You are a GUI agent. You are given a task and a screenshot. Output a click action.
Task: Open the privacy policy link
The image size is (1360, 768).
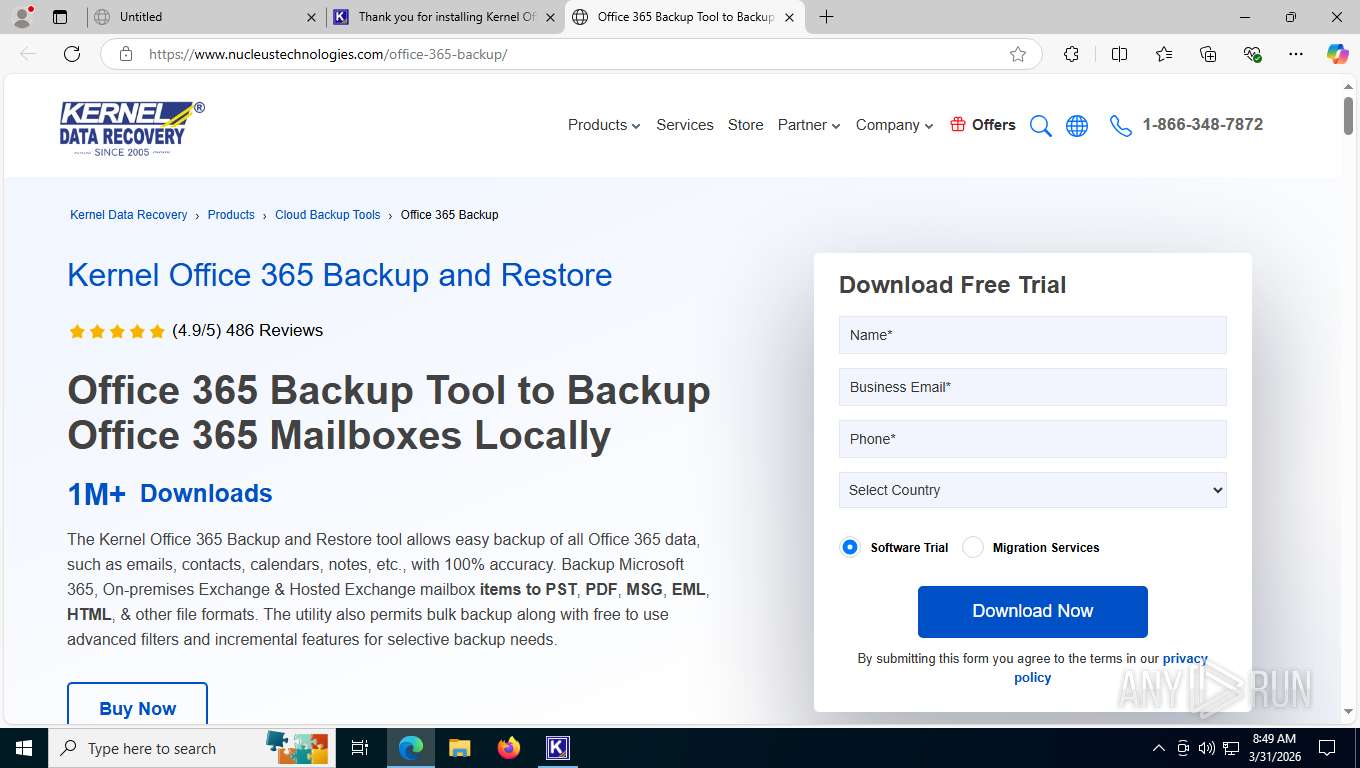pos(1110,668)
